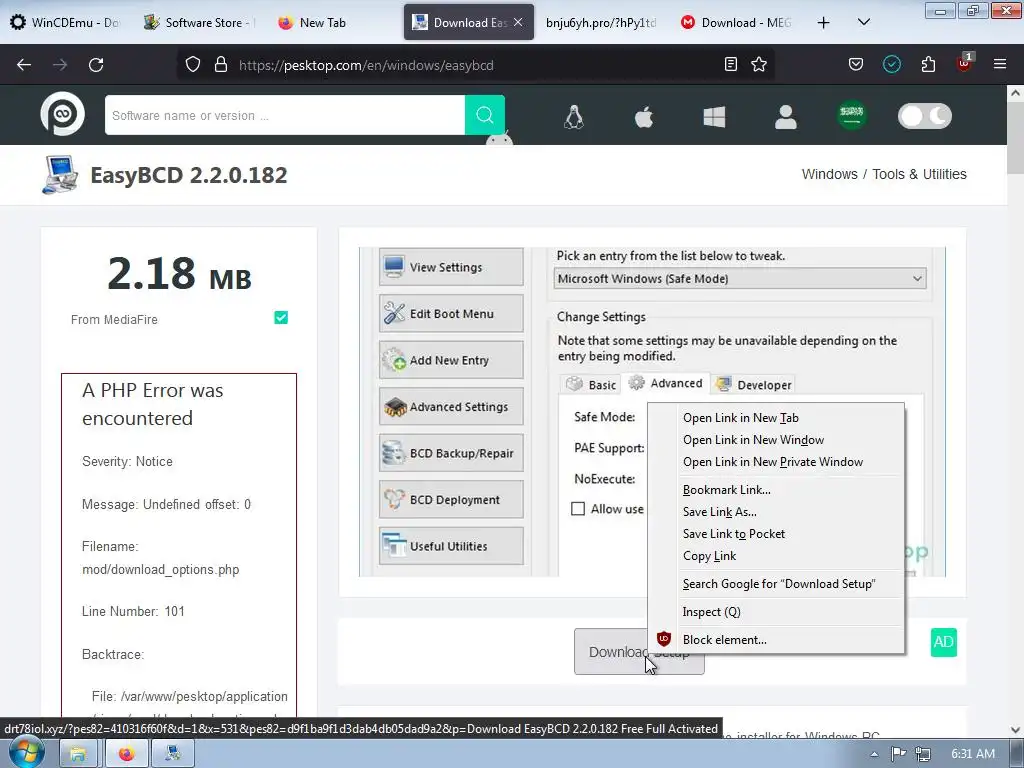Choose Open Link in New Window
The height and width of the screenshot is (768, 1024).
coord(776,440)
